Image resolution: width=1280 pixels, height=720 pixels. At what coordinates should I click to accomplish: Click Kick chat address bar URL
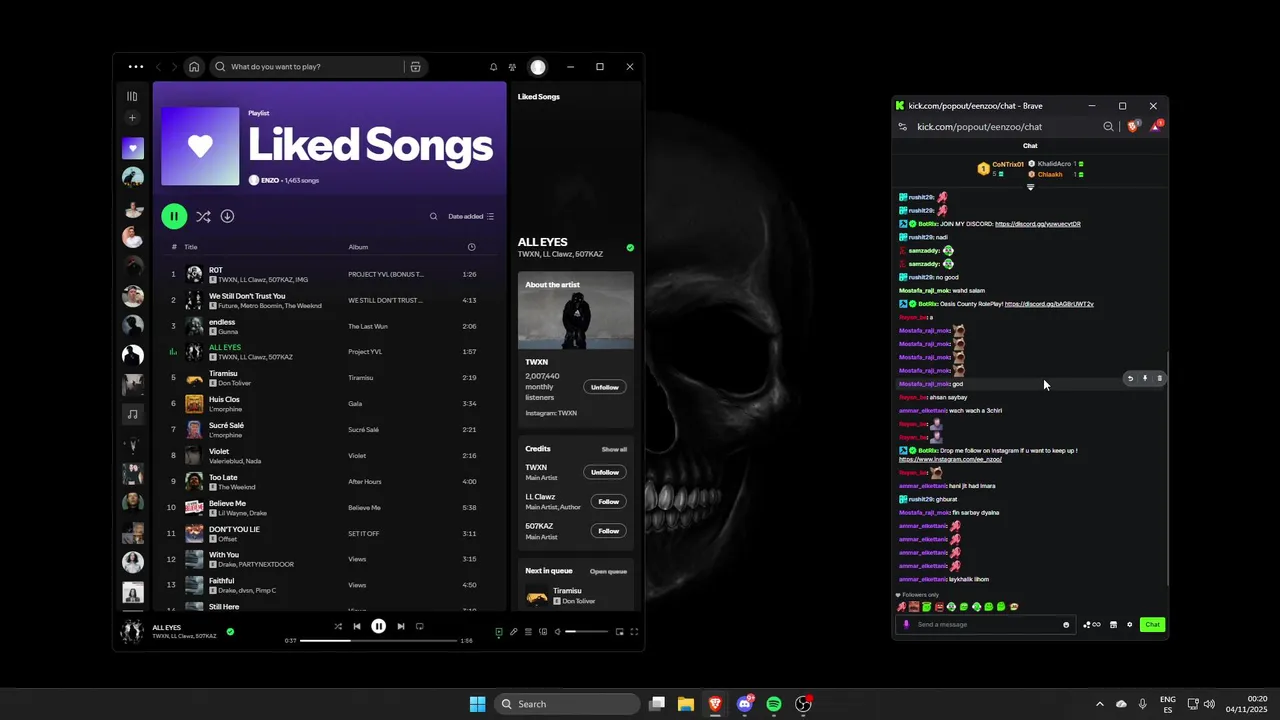click(980, 127)
